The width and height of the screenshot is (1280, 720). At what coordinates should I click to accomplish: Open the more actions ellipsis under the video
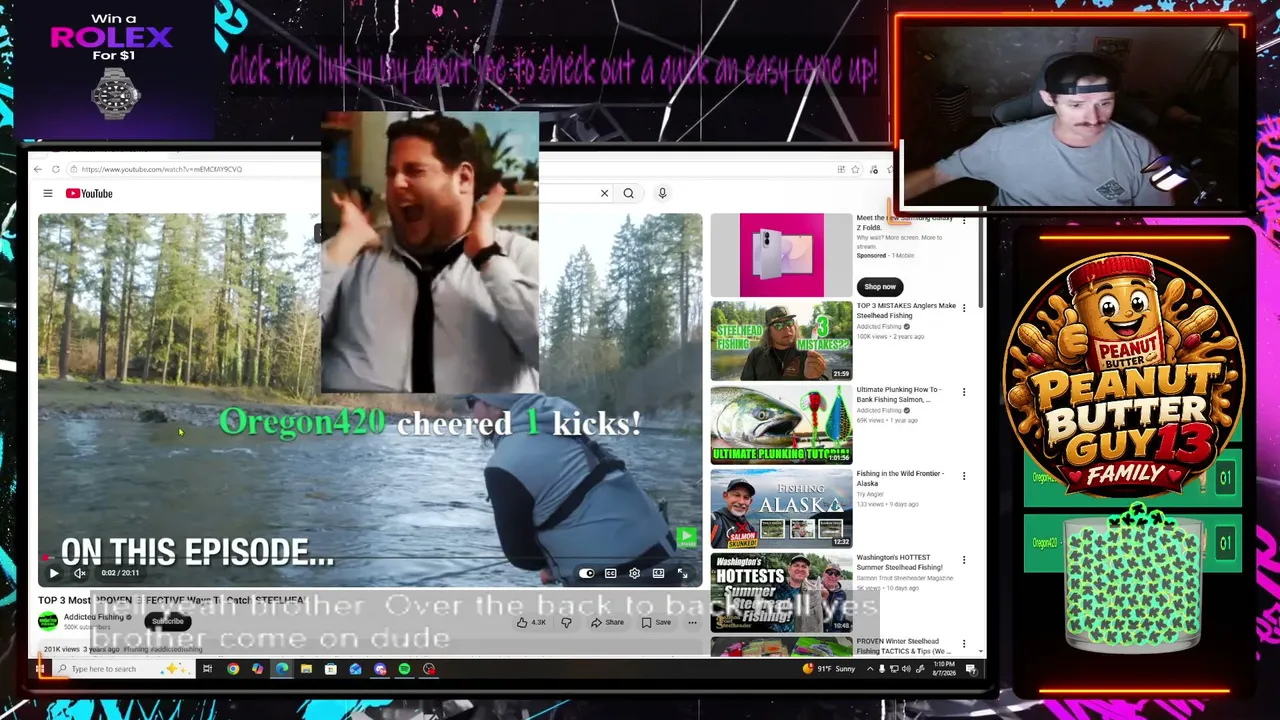691,622
